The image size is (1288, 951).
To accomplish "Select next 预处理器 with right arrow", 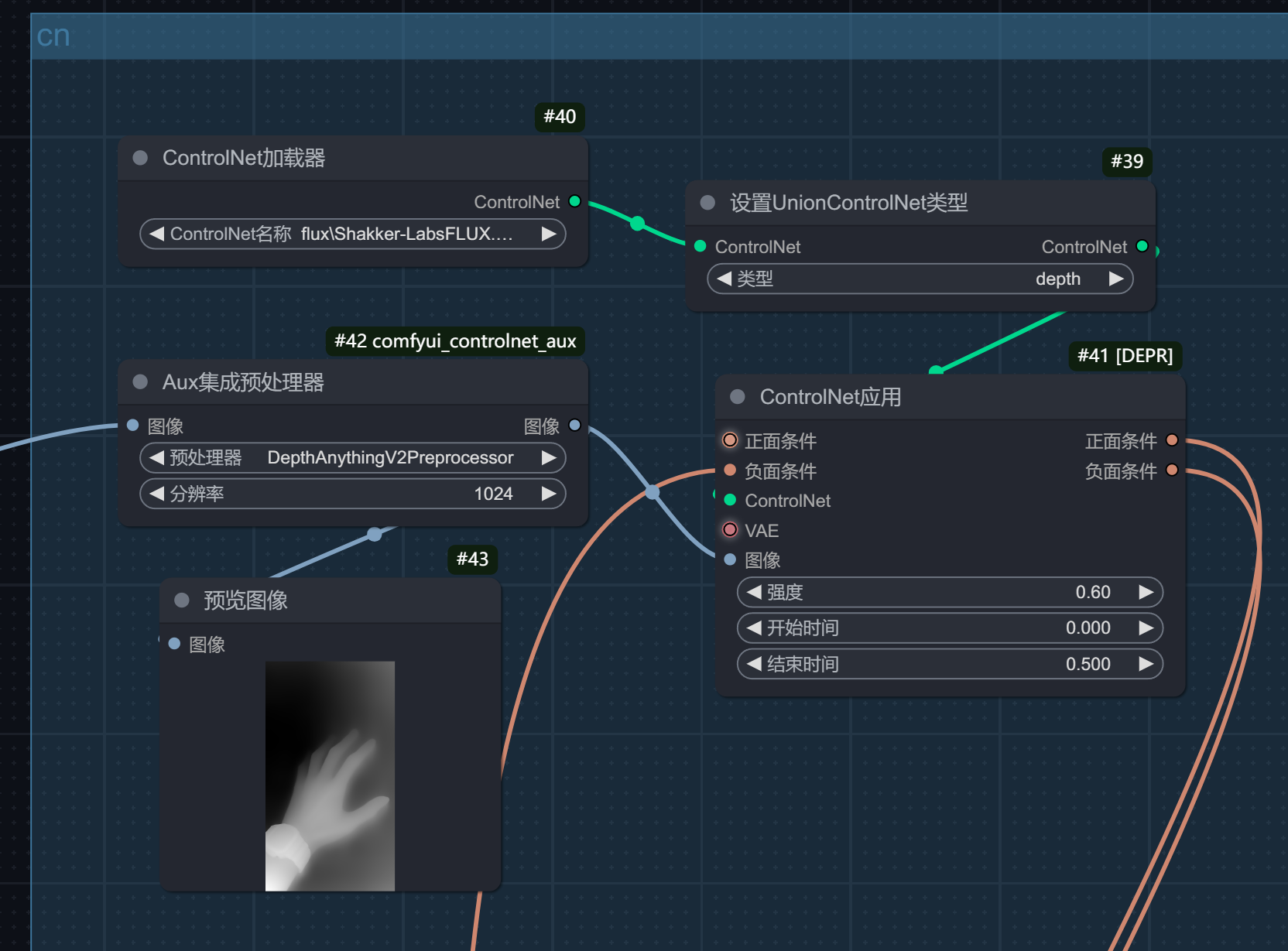I will click(549, 457).
